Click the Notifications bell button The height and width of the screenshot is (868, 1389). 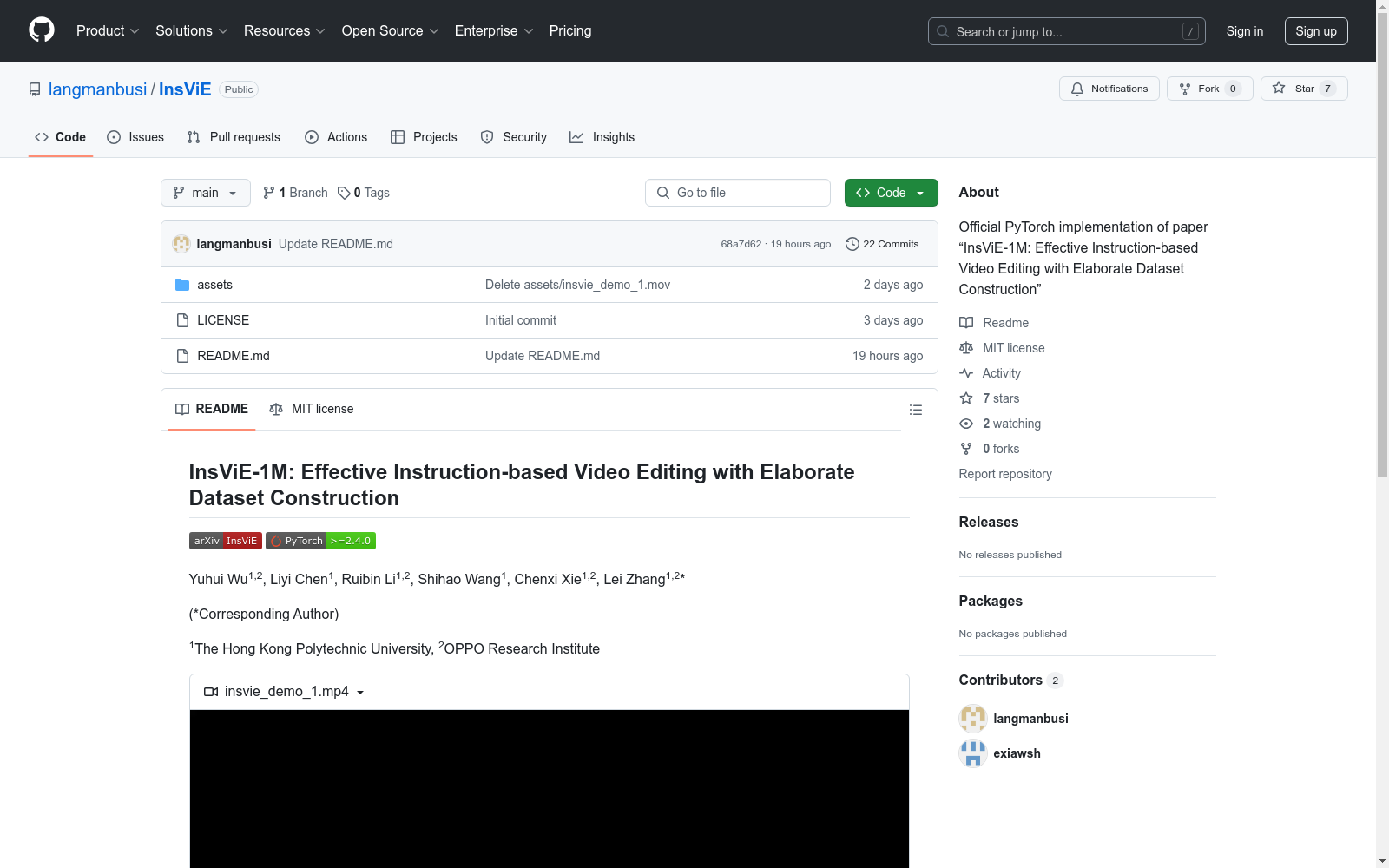tap(1109, 89)
